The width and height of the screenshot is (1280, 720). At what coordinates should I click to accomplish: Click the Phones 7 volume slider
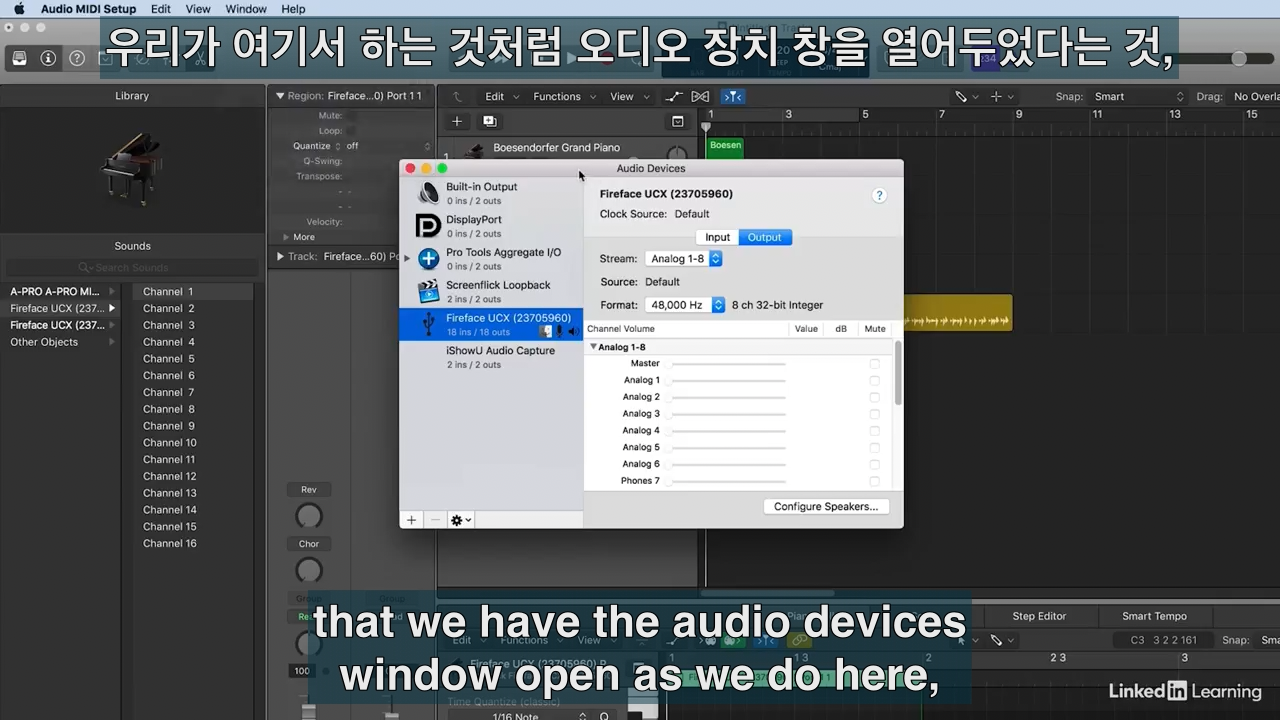727,481
